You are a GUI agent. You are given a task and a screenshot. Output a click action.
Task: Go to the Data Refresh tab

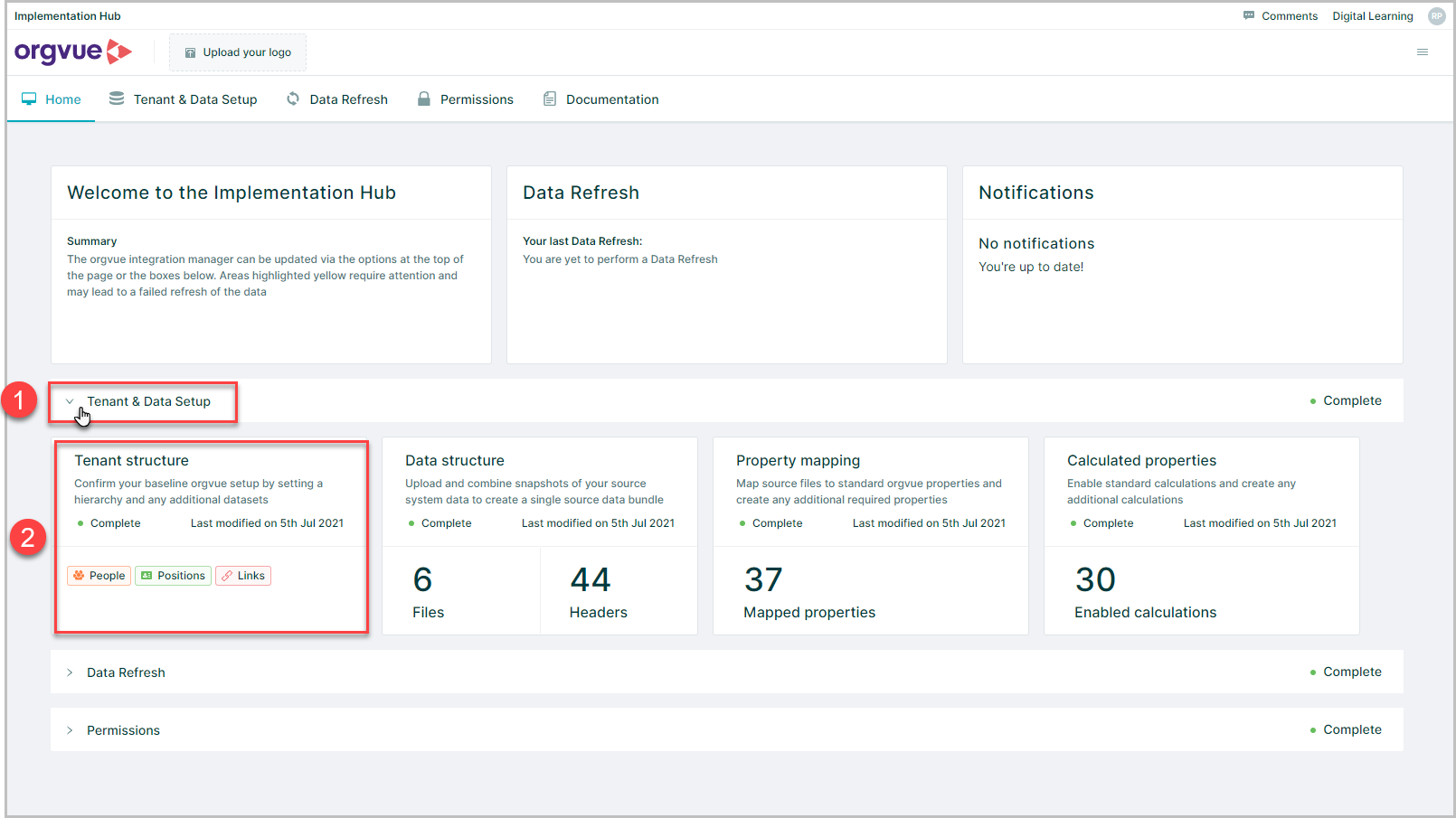(x=337, y=99)
